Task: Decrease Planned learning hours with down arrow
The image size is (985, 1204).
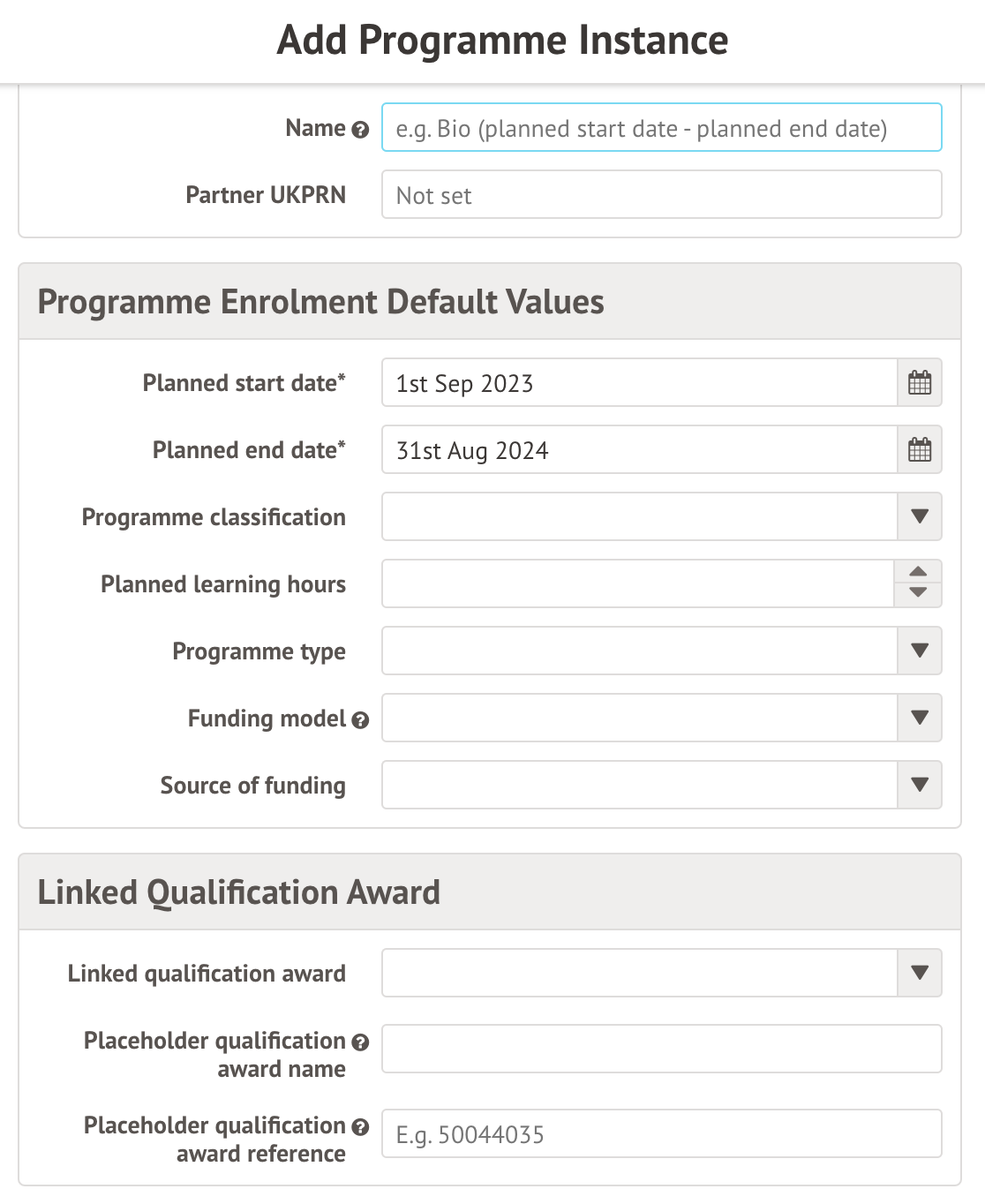Action: coord(918,594)
